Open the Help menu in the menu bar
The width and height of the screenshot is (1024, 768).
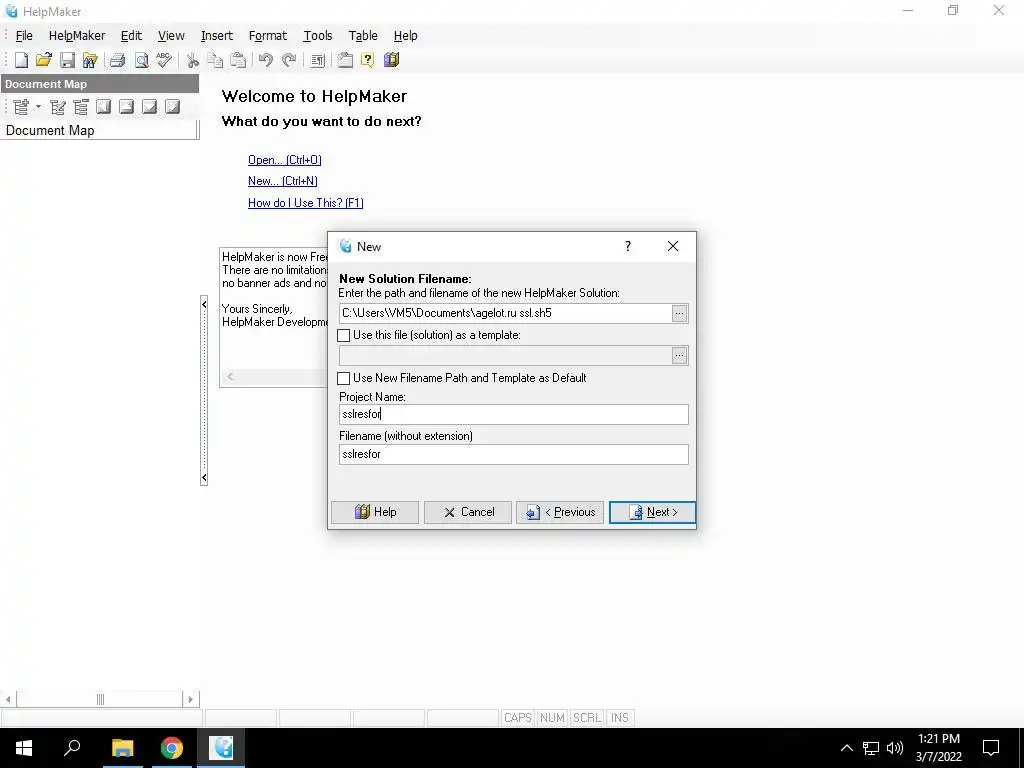coord(406,36)
